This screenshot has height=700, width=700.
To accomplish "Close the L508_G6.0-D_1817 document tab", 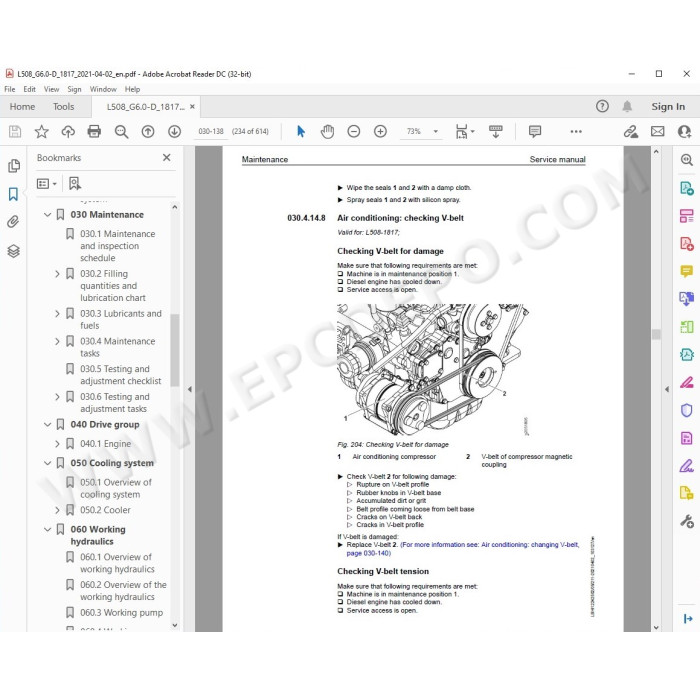I will tap(192, 107).
